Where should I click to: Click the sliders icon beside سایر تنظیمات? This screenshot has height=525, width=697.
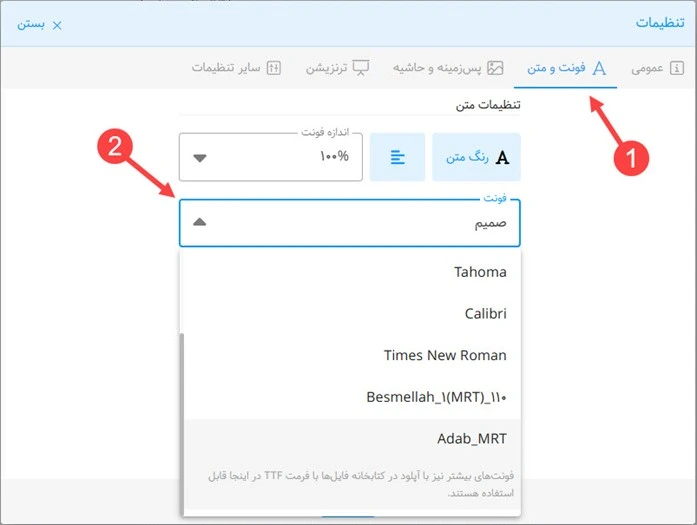point(274,68)
